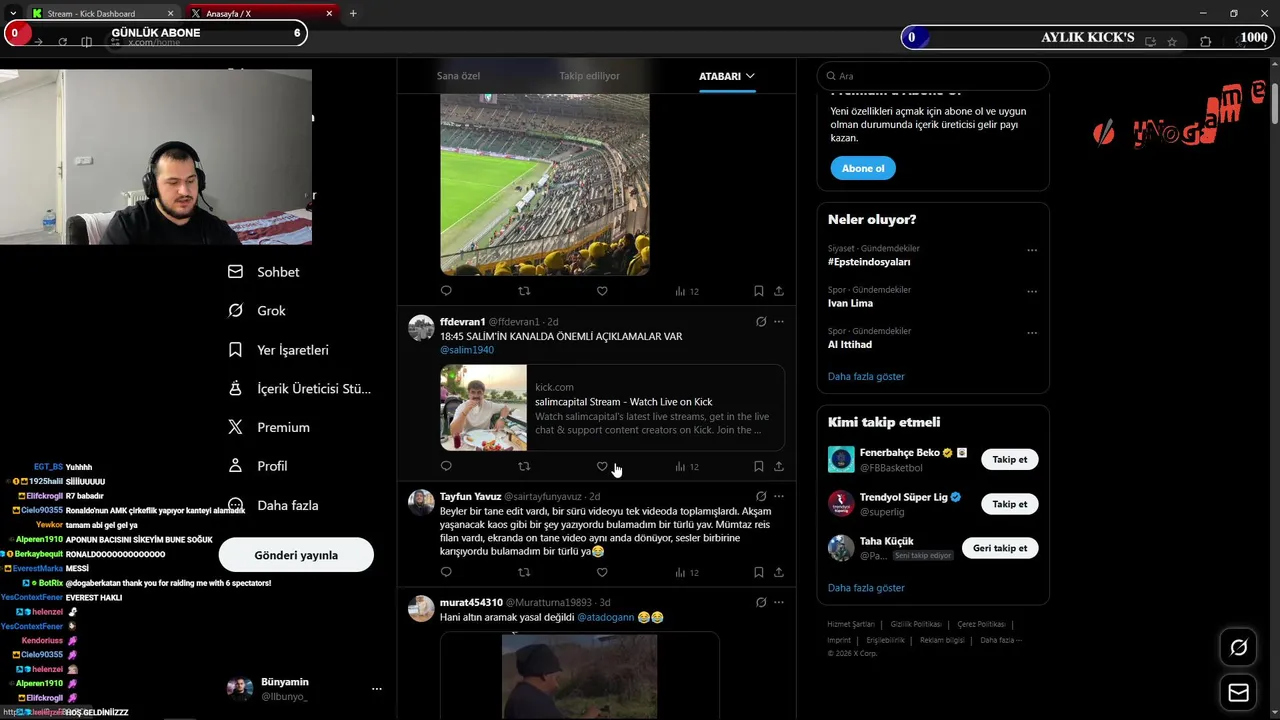The height and width of the screenshot is (720, 1280).
Task: Open Grok icon on murat454310's post
Action: point(761,602)
